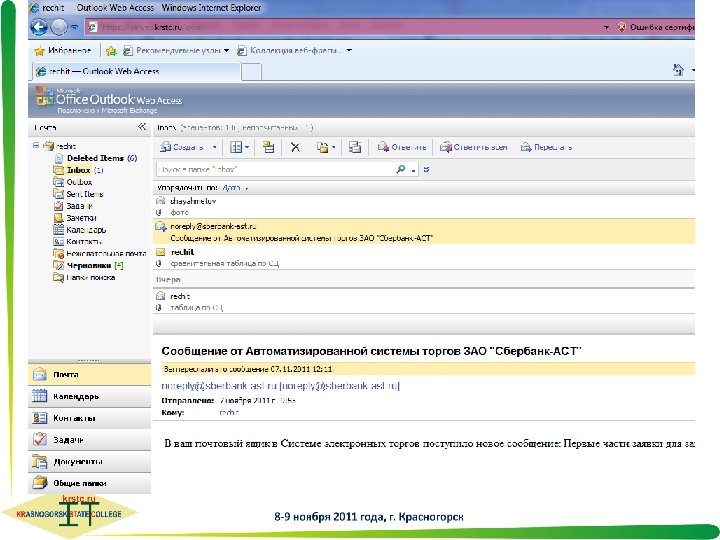Viewport: 720px width, 540px height.
Task: Open the Sent Items folder
Action: (x=78, y=194)
